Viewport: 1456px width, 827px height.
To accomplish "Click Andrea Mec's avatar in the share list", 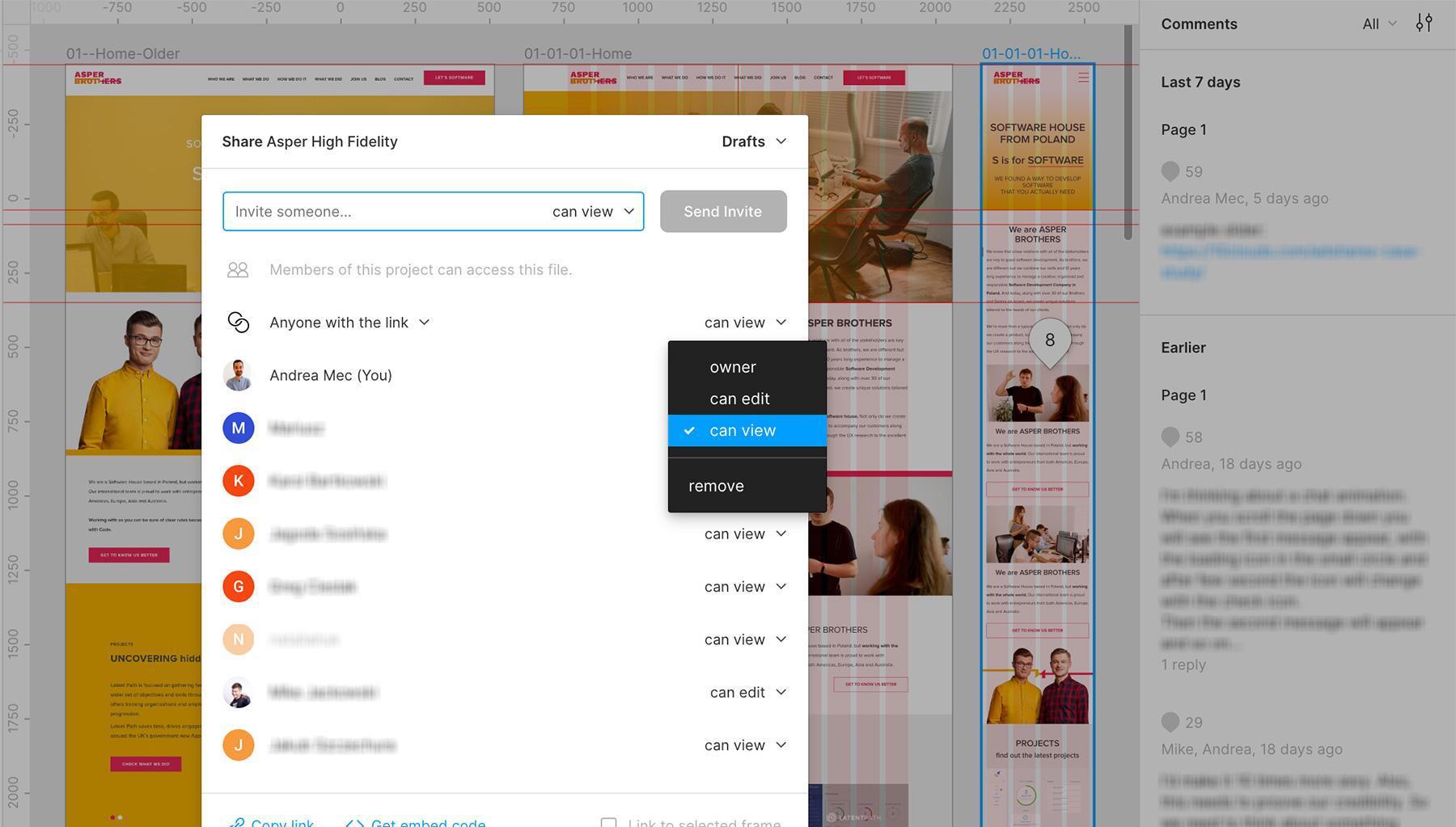I will (x=238, y=375).
